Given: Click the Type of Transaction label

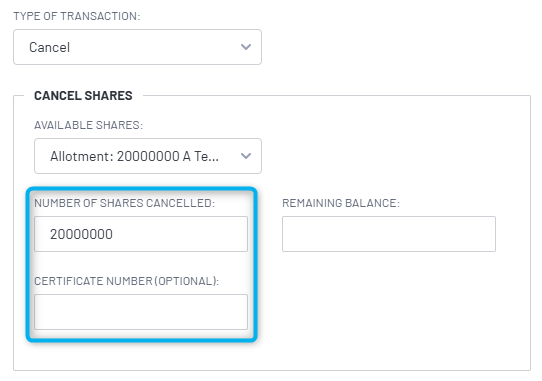Looking at the screenshot, I should coord(77,16).
